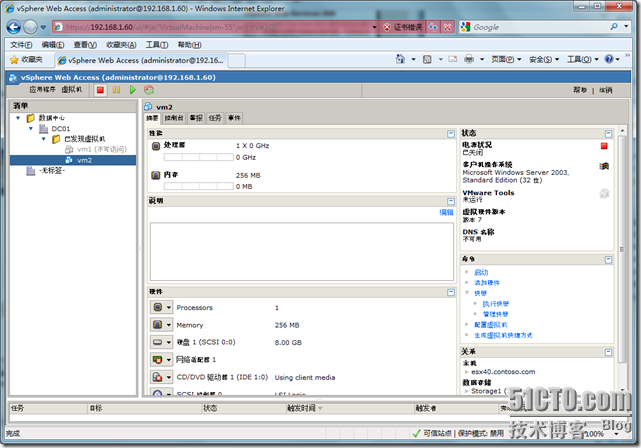Screen dimensions: 641x448
Task: Collapse the performance panel with its minimize box
Action: 451,134
